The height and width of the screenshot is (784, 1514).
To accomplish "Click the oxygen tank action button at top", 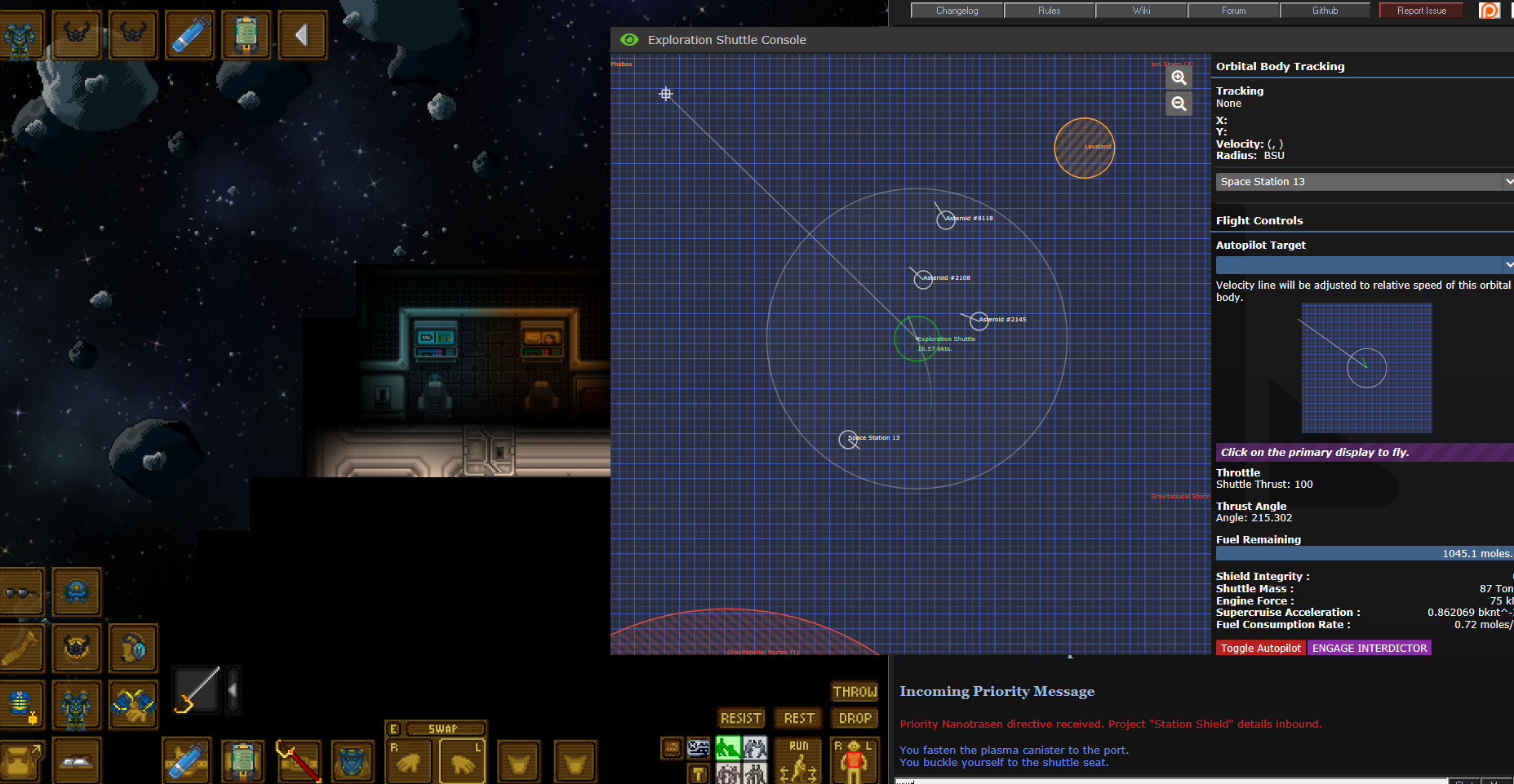I will 189,35.
